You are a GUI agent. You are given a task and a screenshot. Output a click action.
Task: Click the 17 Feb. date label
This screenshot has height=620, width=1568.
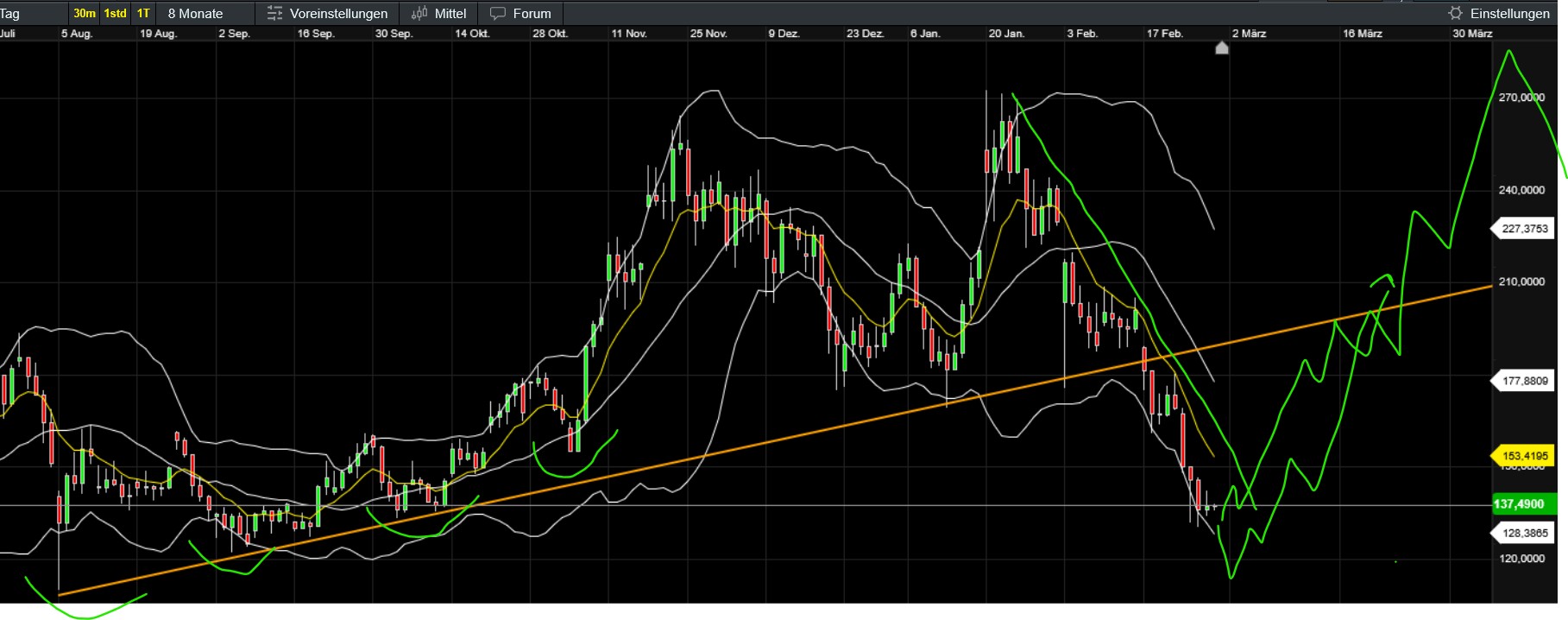click(1164, 34)
